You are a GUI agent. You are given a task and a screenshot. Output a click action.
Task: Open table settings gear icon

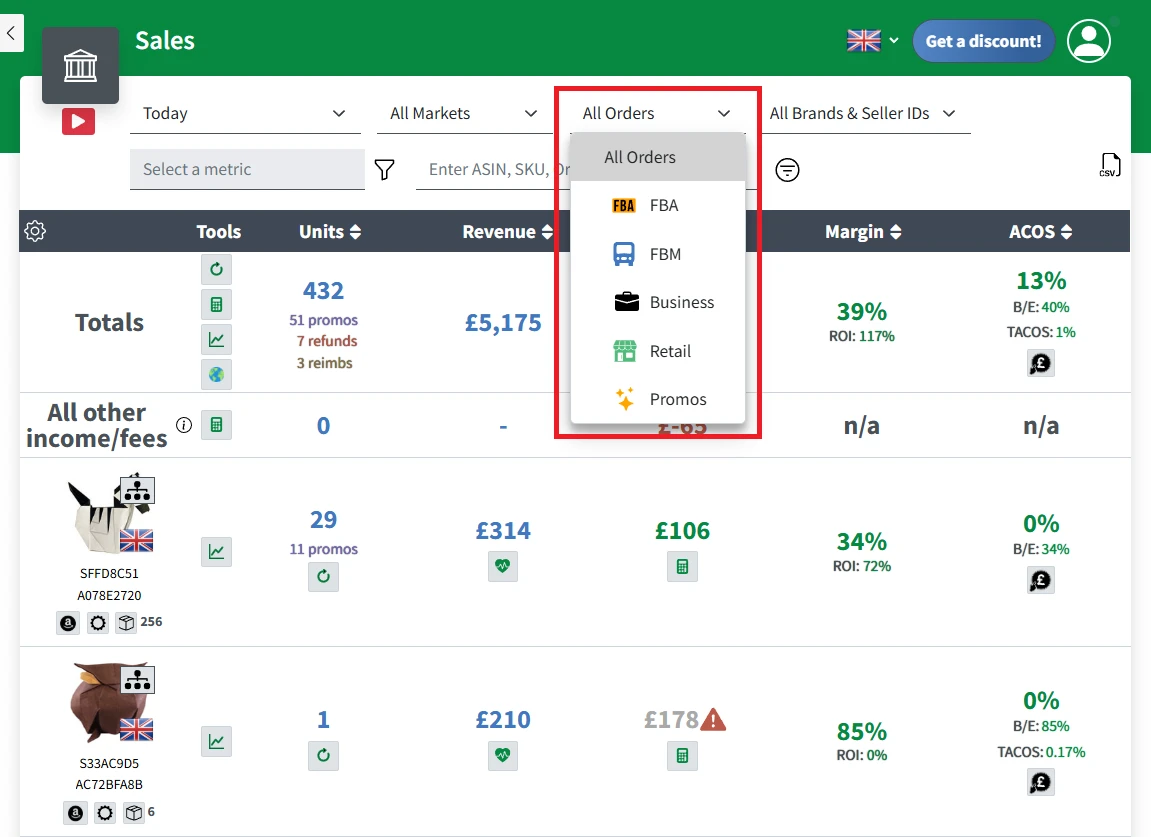pos(35,231)
